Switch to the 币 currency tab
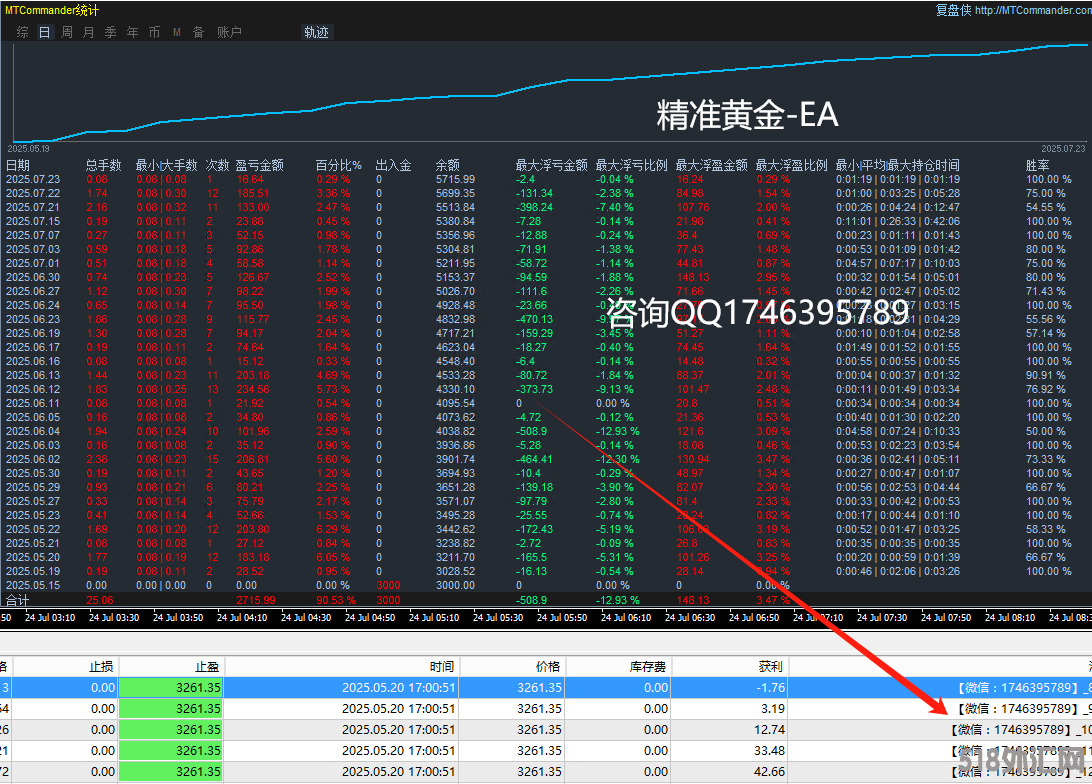This screenshot has height=784, width=1092. click(x=154, y=32)
